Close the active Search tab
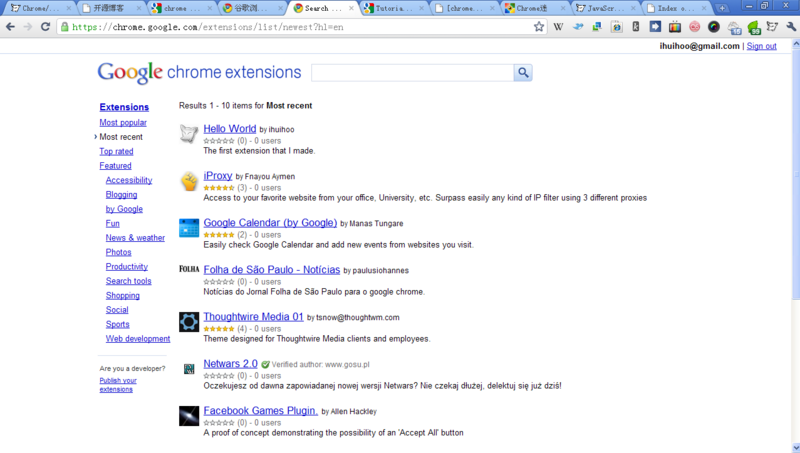The width and height of the screenshot is (800, 453). click(351, 8)
